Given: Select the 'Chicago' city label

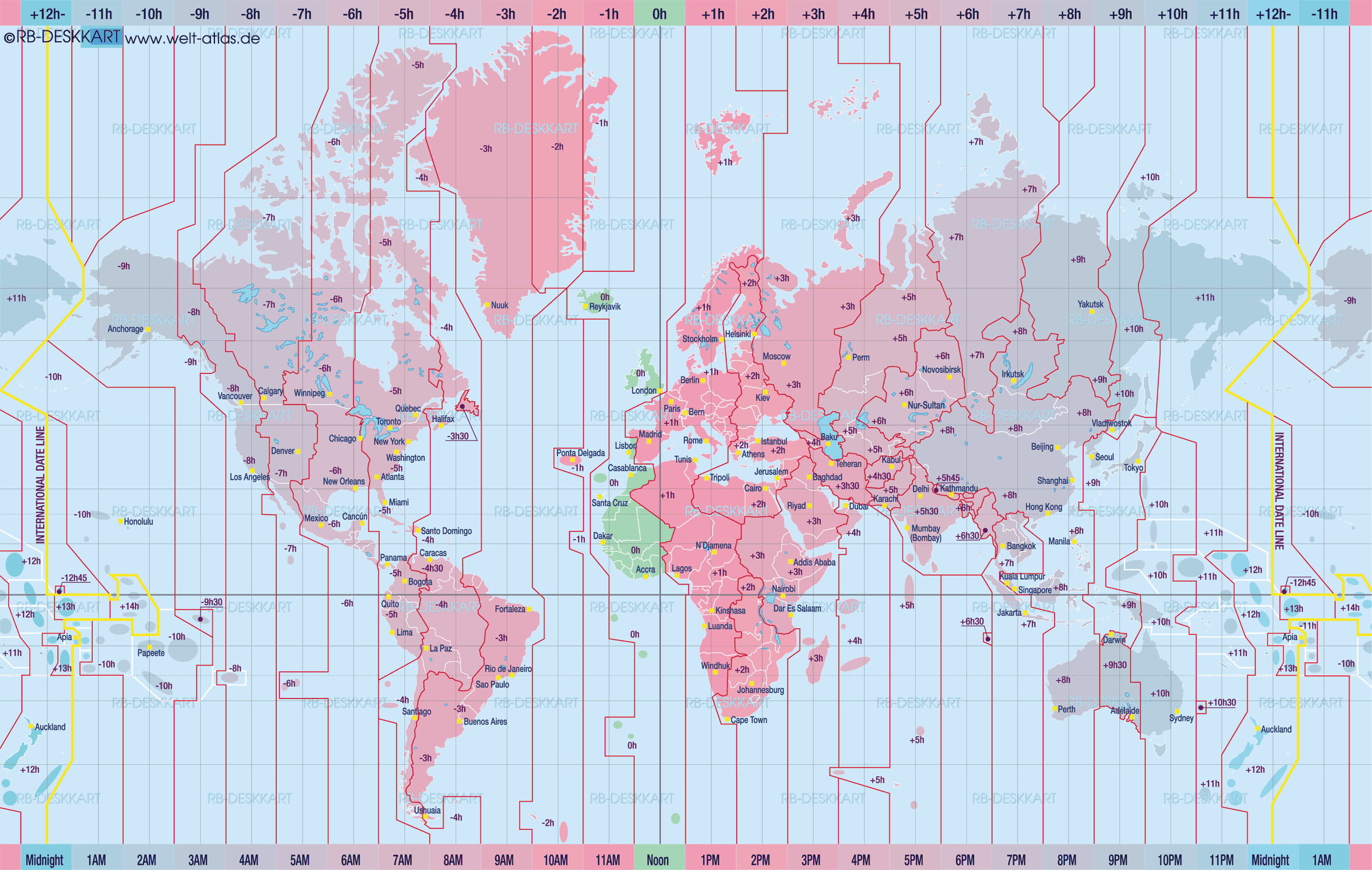Looking at the screenshot, I should [342, 439].
